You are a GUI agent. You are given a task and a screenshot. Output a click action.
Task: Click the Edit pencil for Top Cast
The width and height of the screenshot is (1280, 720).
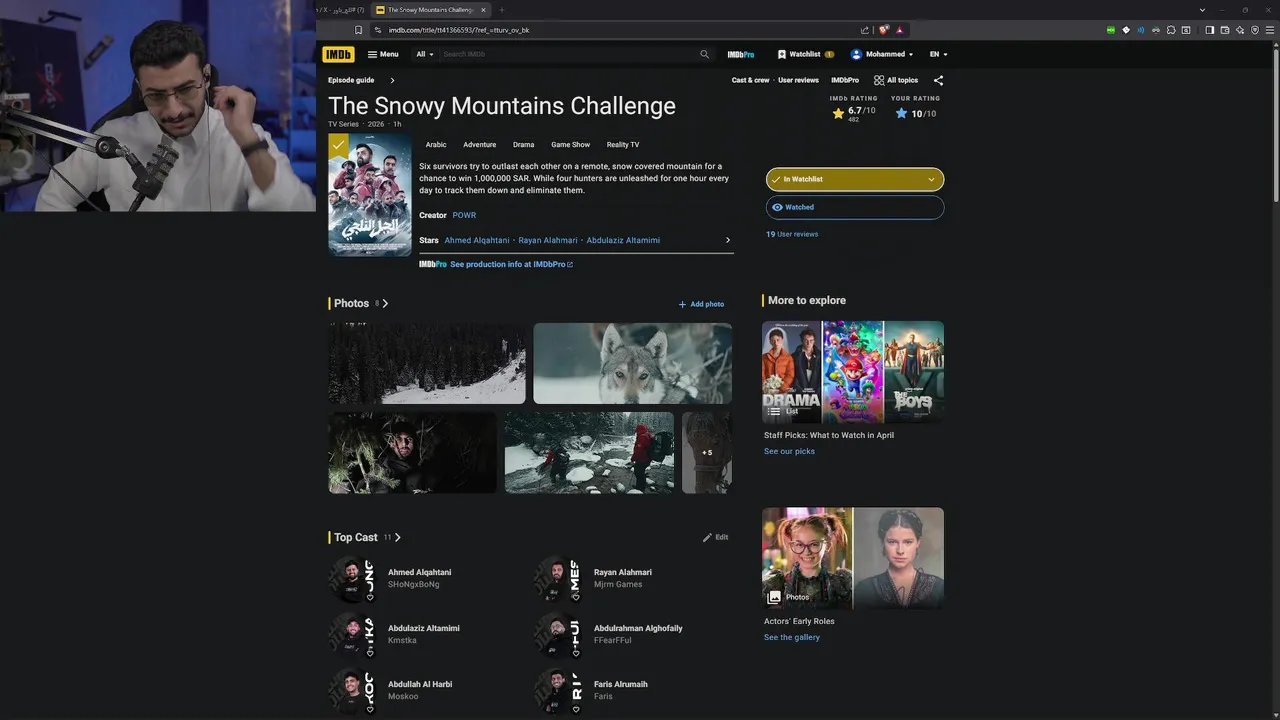pos(715,537)
